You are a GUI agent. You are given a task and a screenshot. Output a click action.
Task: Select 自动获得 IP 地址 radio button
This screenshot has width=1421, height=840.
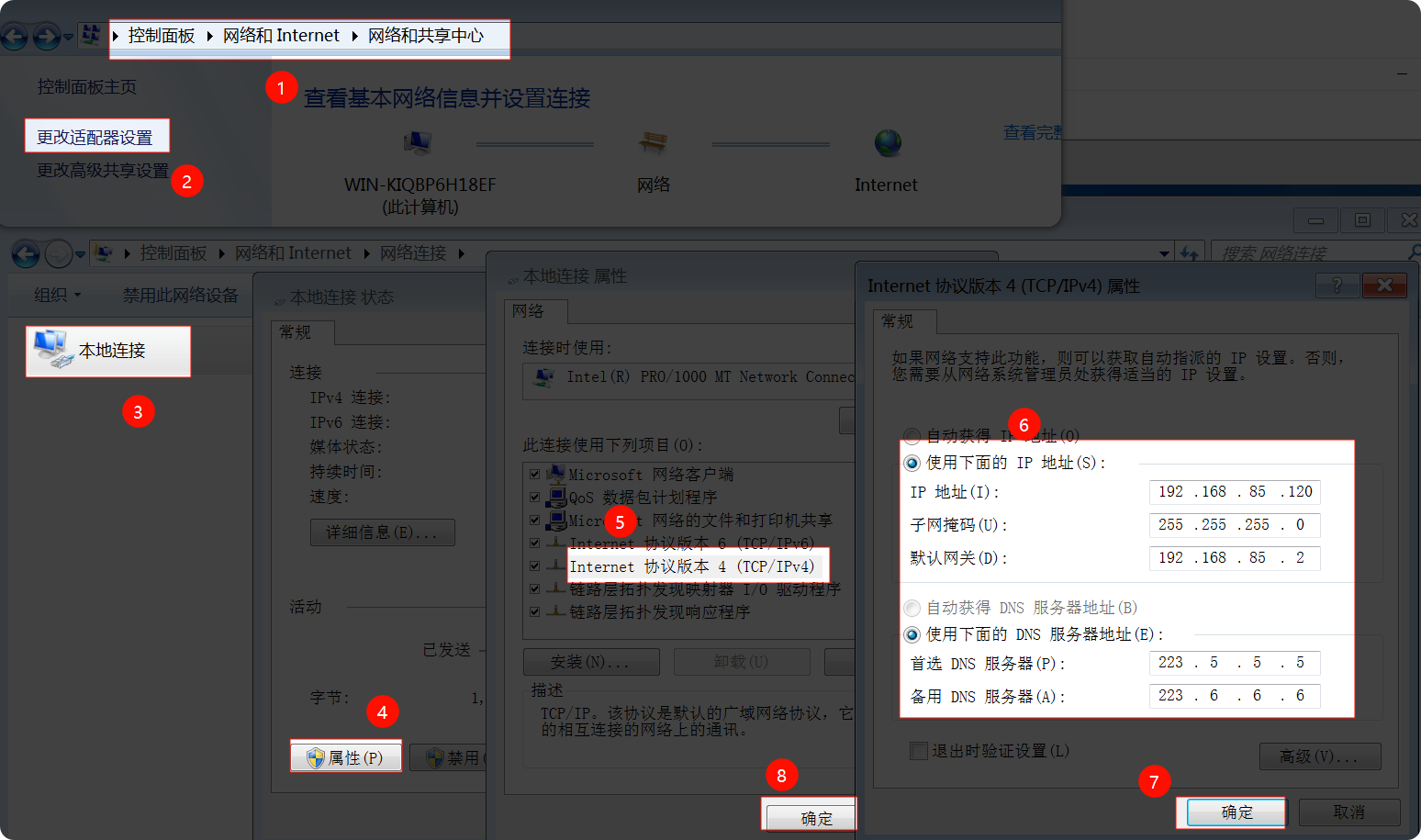[x=912, y=436]
